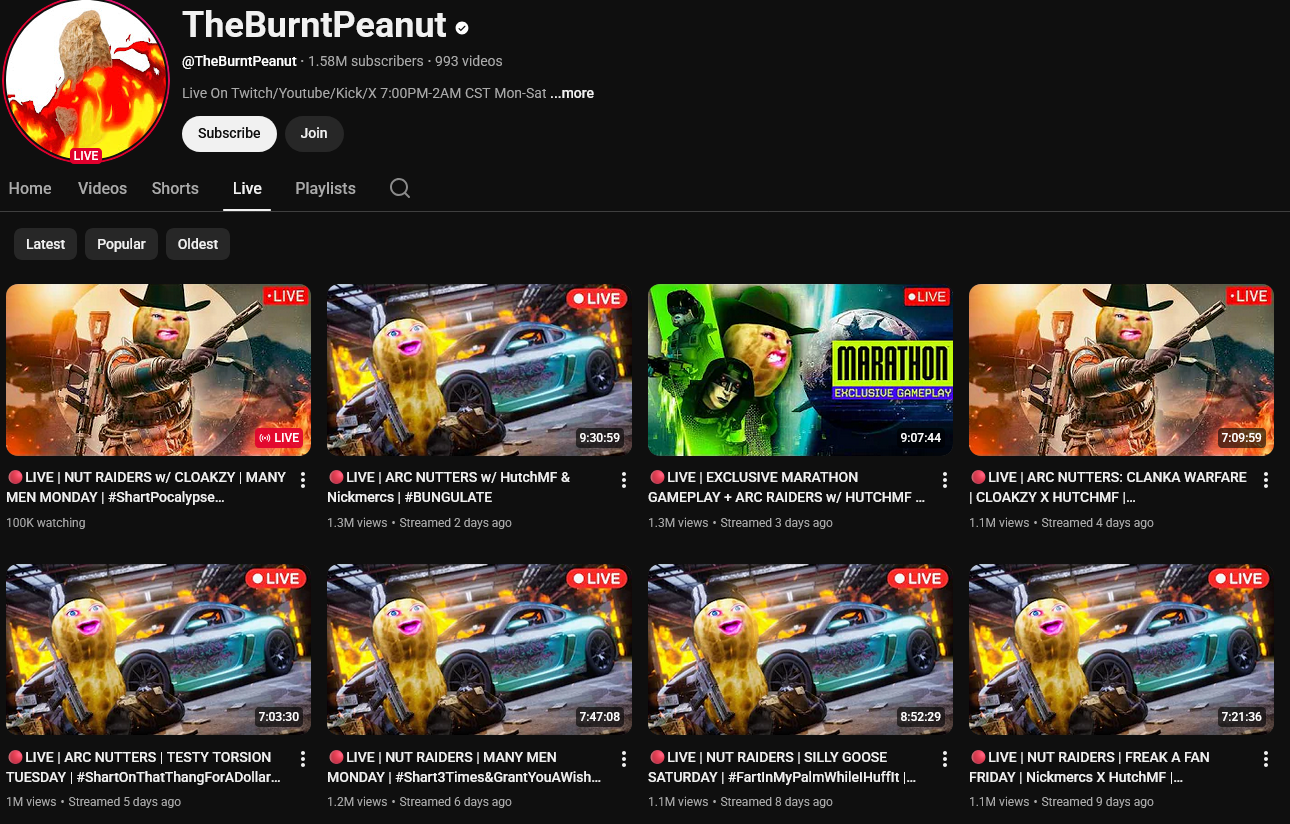Select the Oldest sort chip
The height and width of the screenshot is (824, 1290).
click(x=198, y=244)
